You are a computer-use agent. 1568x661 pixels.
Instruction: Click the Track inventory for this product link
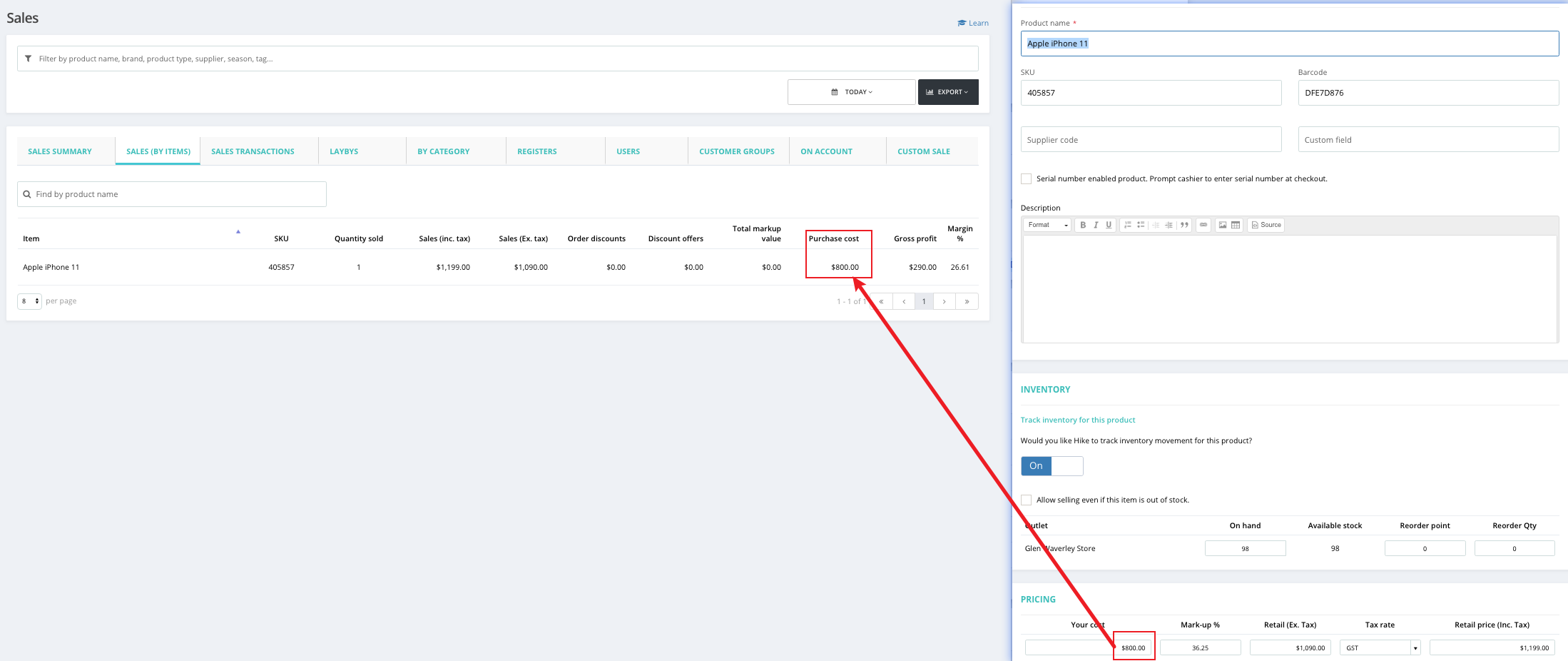(x=1078, y=420)
